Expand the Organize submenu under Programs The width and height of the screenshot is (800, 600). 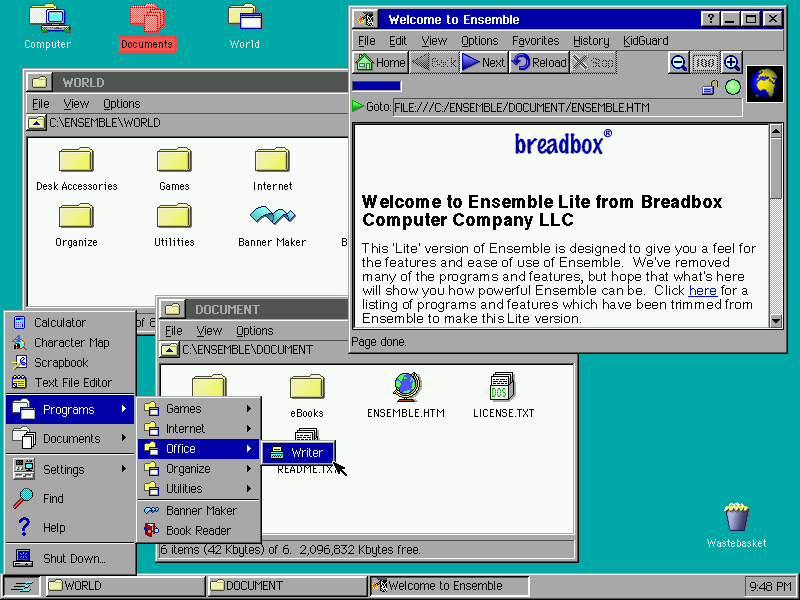tap(199, 468)
